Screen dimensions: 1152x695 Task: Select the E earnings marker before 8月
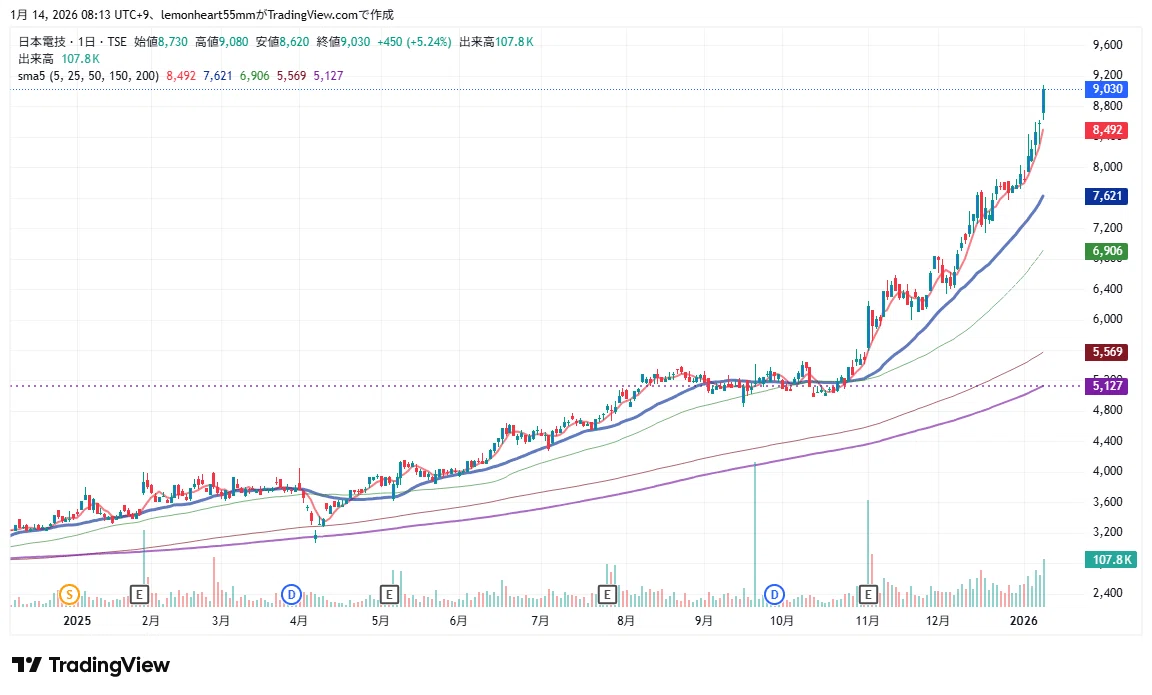point(607,594)
